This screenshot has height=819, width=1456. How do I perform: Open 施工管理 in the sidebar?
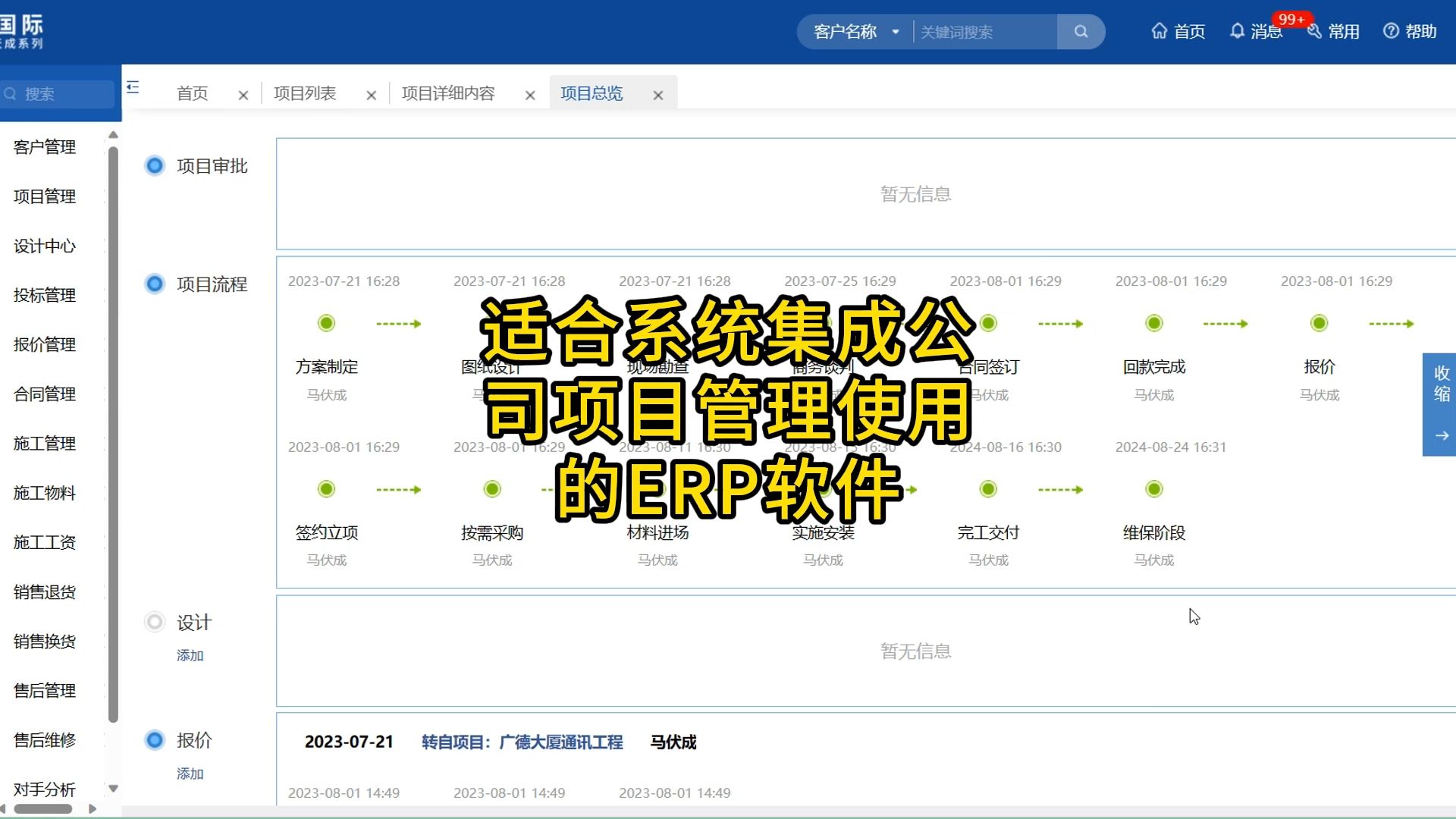coord(45,444)
